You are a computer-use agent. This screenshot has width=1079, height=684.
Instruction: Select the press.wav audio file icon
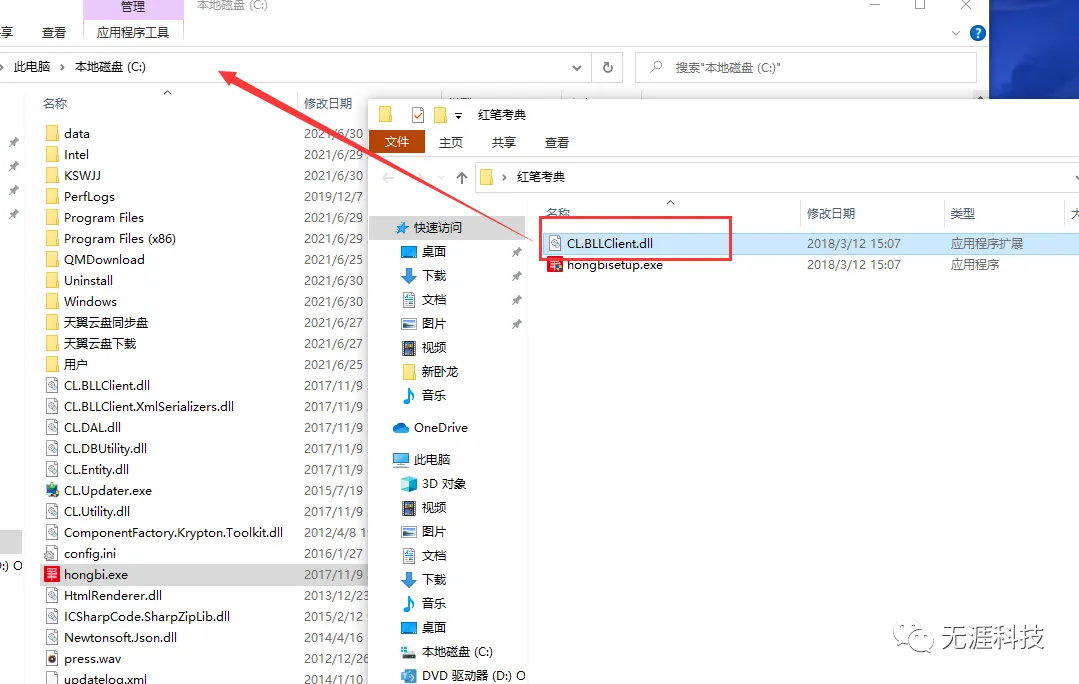coord(52,659)
